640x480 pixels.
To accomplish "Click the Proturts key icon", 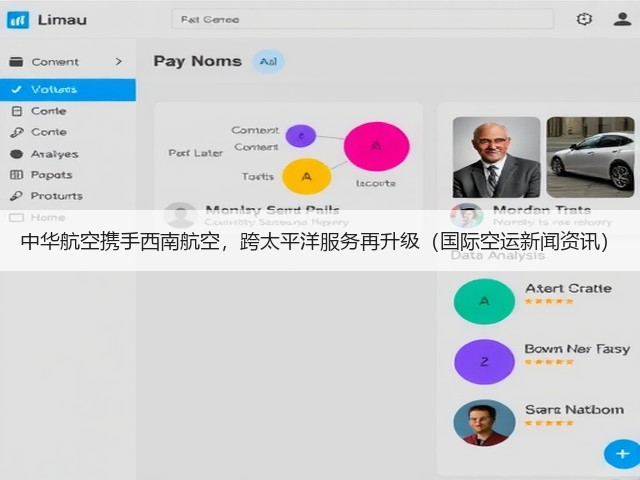I will point(16,196).
